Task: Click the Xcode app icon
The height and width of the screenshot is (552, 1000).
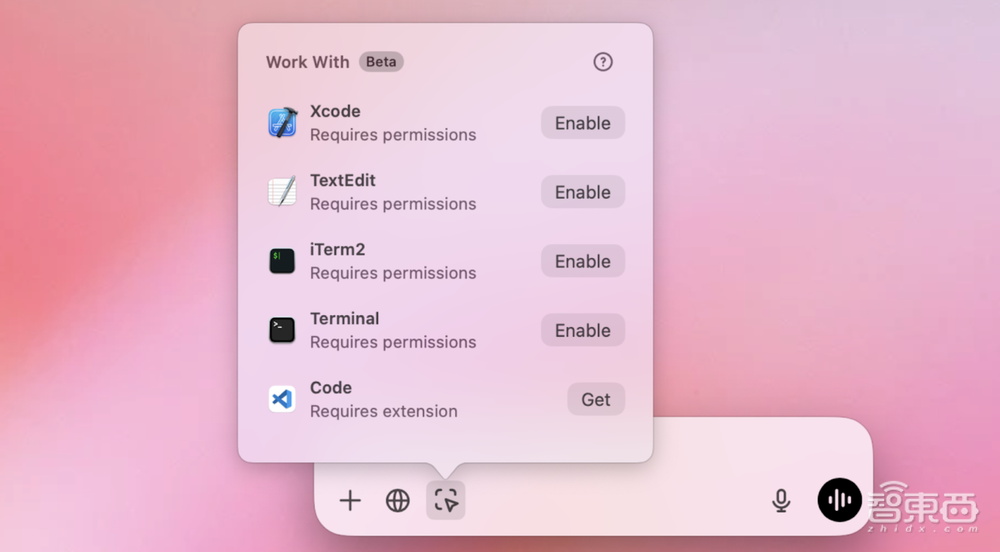Action: pos(283,123)
